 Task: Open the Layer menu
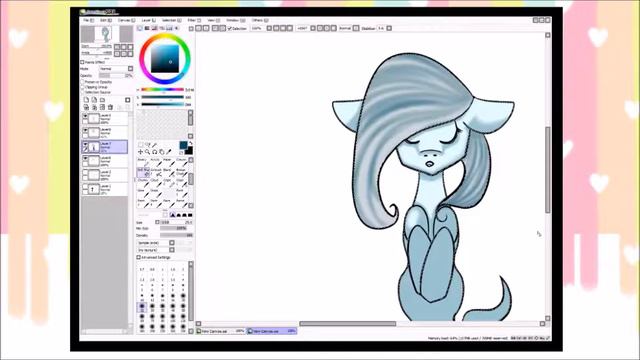tap(148, 20)
